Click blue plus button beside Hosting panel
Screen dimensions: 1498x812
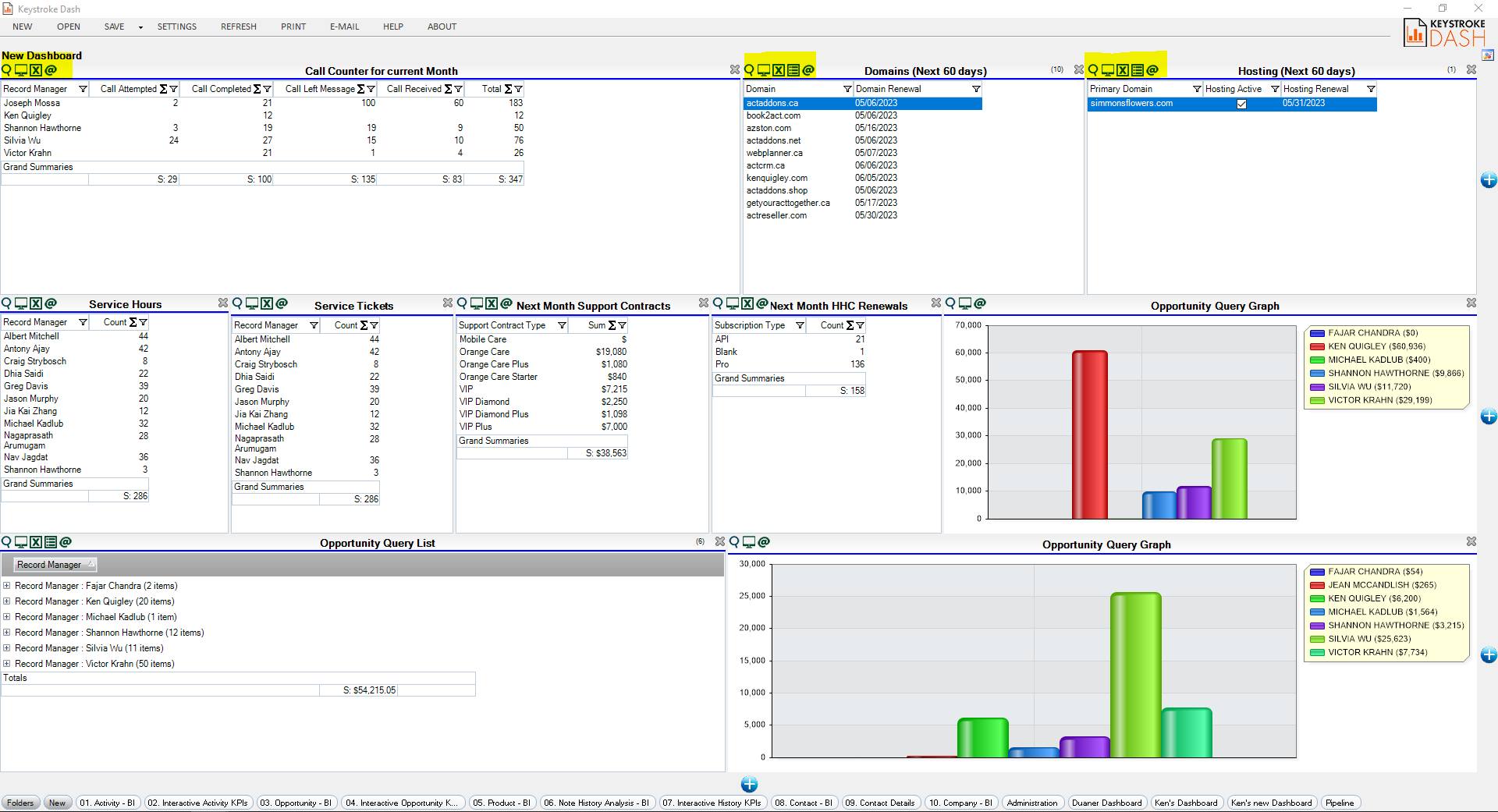[x=1489, y=180]
